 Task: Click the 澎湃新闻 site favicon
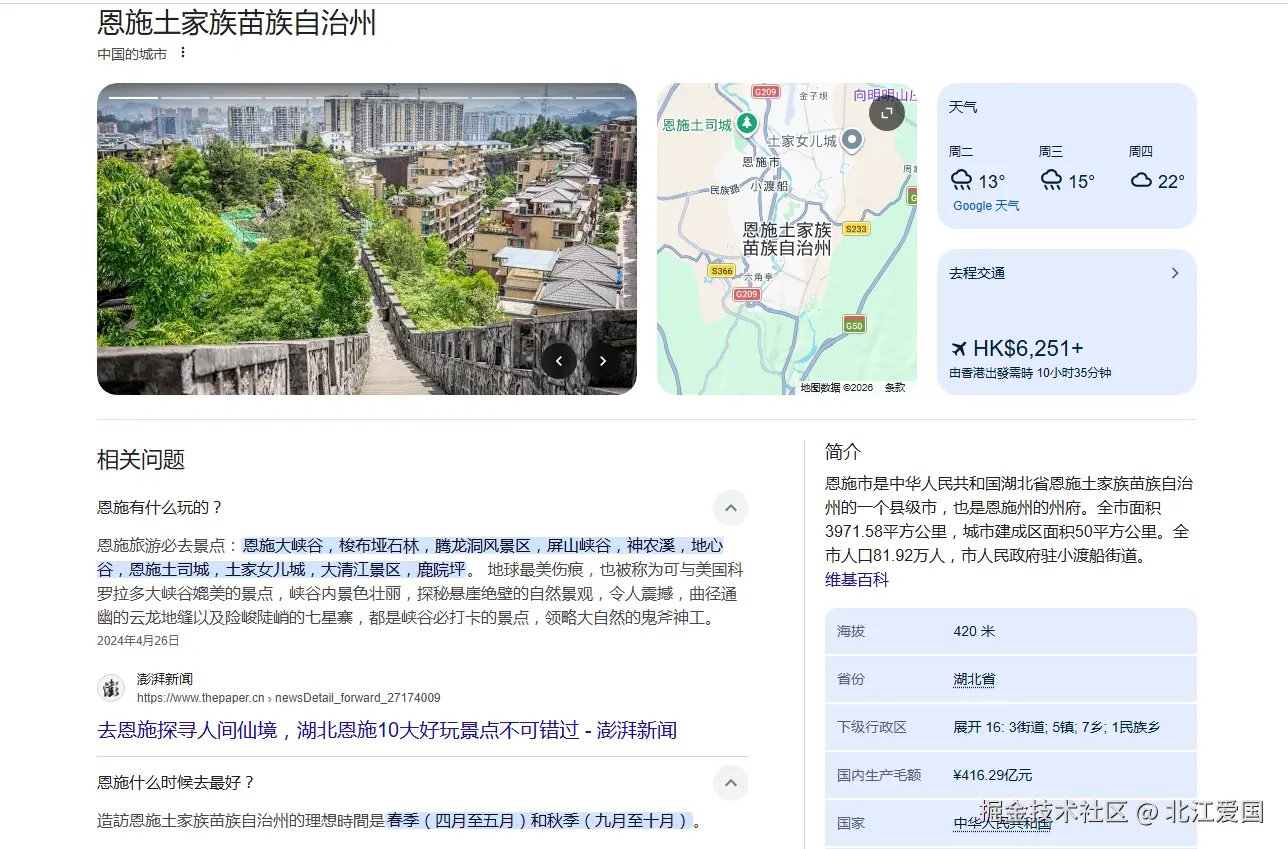pyautogui.click(x=111, y=688)
